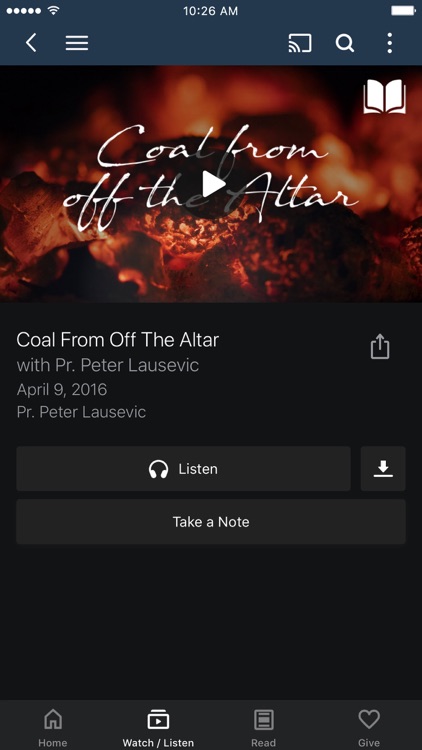Switch to the Home tab
Image resolution: width=422 pixels, height=750 pixels.
(x=53, y=728)
